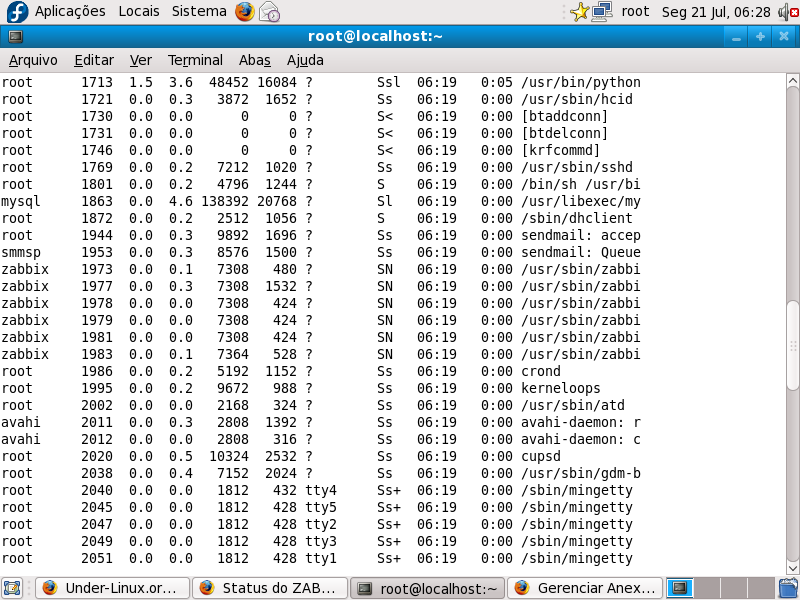Click the star update notification icon
The image size is (800, 600).
[580, 12]
